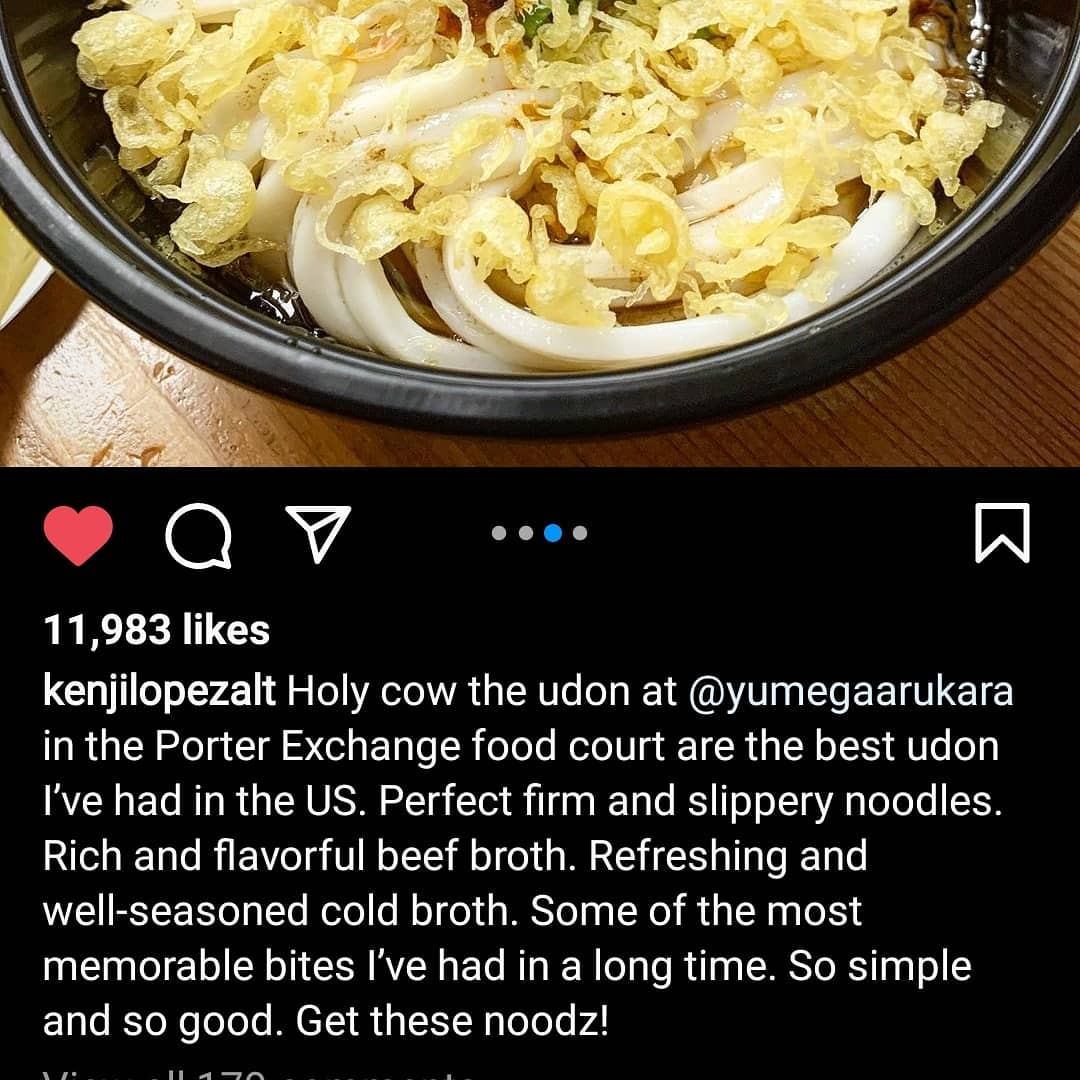Save post with the bookmark icon
Screen dimensions: 1080x1080
(x=1002, y=532)
